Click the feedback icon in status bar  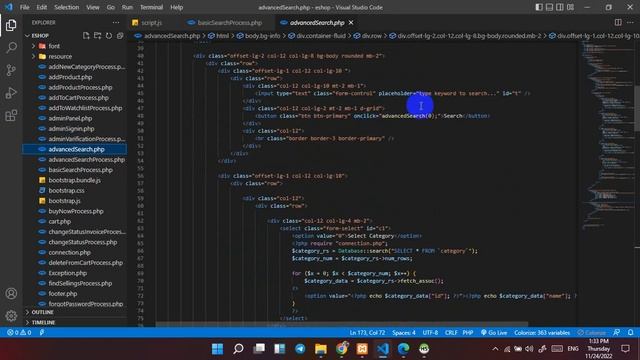point(616,333)
